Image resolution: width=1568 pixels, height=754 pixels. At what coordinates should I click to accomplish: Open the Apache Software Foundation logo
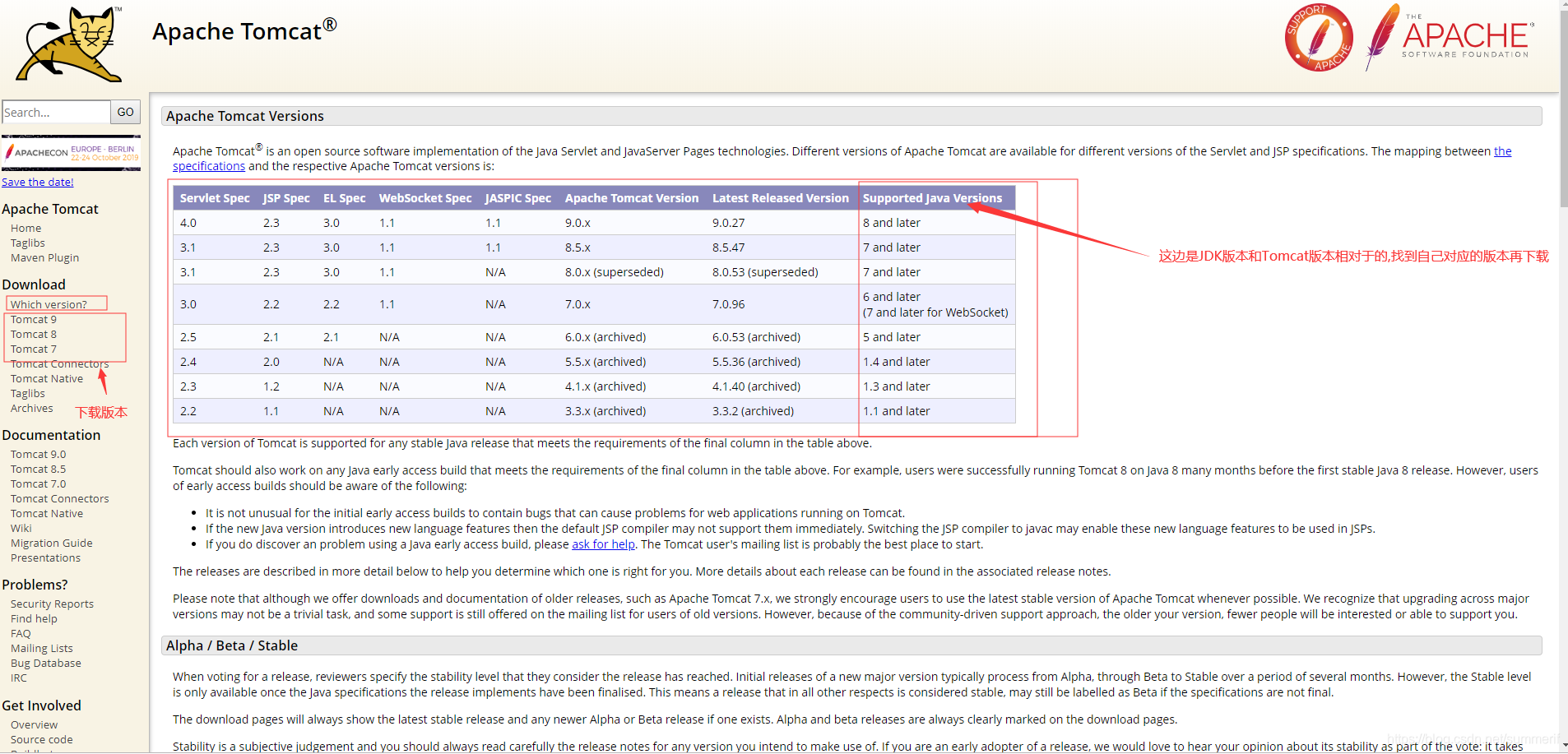coord(1450,37)
